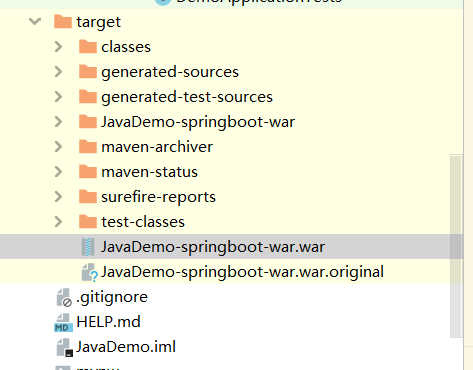
Task: Expand the JavaDemo-springboot-war folder arrow
Action: pos(58,122)
